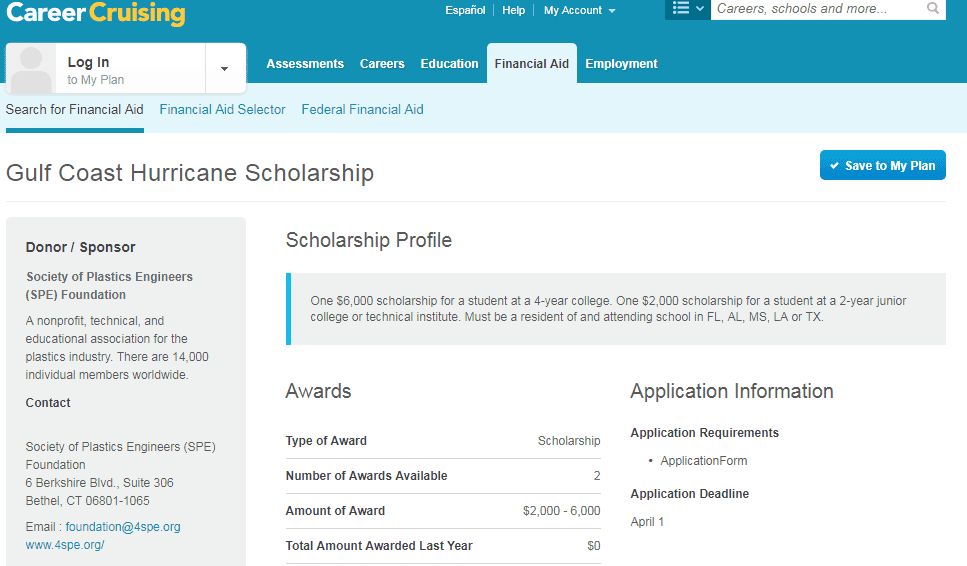Click the user avatar placeholder

pyautogui.click(x=31, y=68)
